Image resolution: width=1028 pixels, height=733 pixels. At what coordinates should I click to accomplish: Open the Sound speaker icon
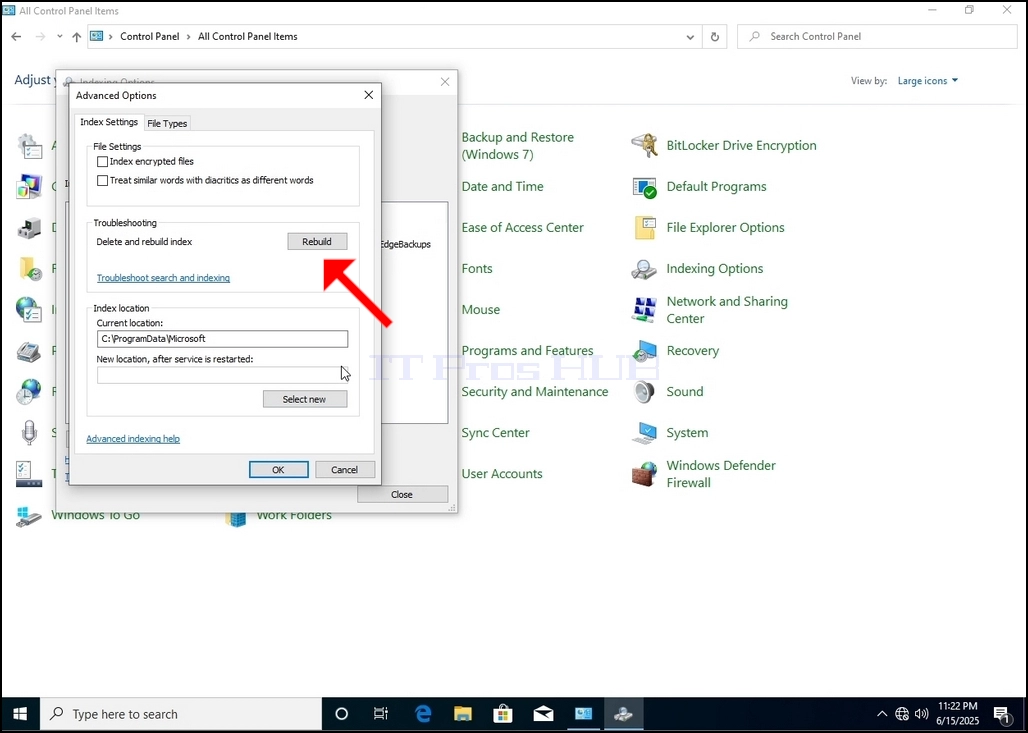pyautogui.click(x=644, y=392)
